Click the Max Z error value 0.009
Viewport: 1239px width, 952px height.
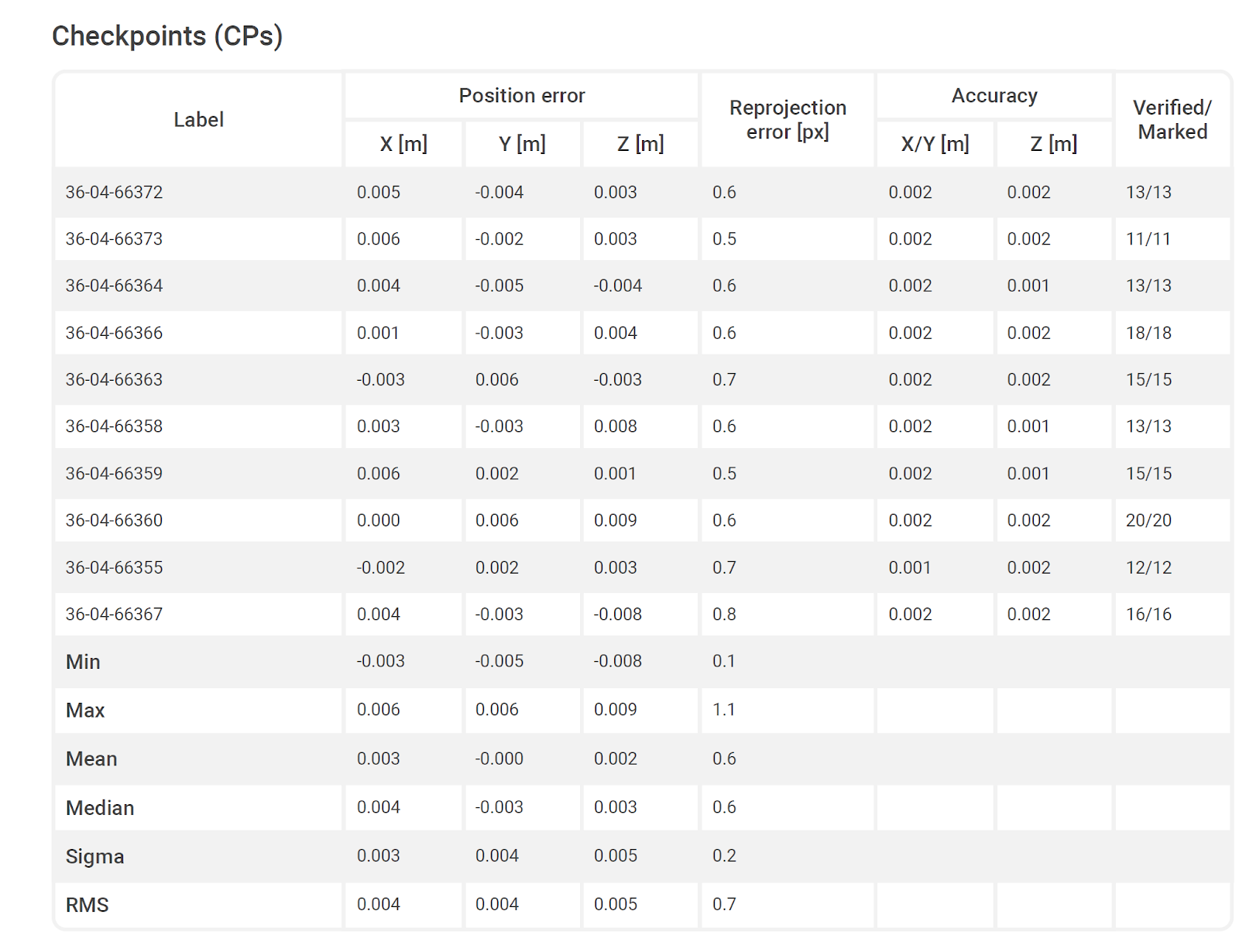[616, 709]
